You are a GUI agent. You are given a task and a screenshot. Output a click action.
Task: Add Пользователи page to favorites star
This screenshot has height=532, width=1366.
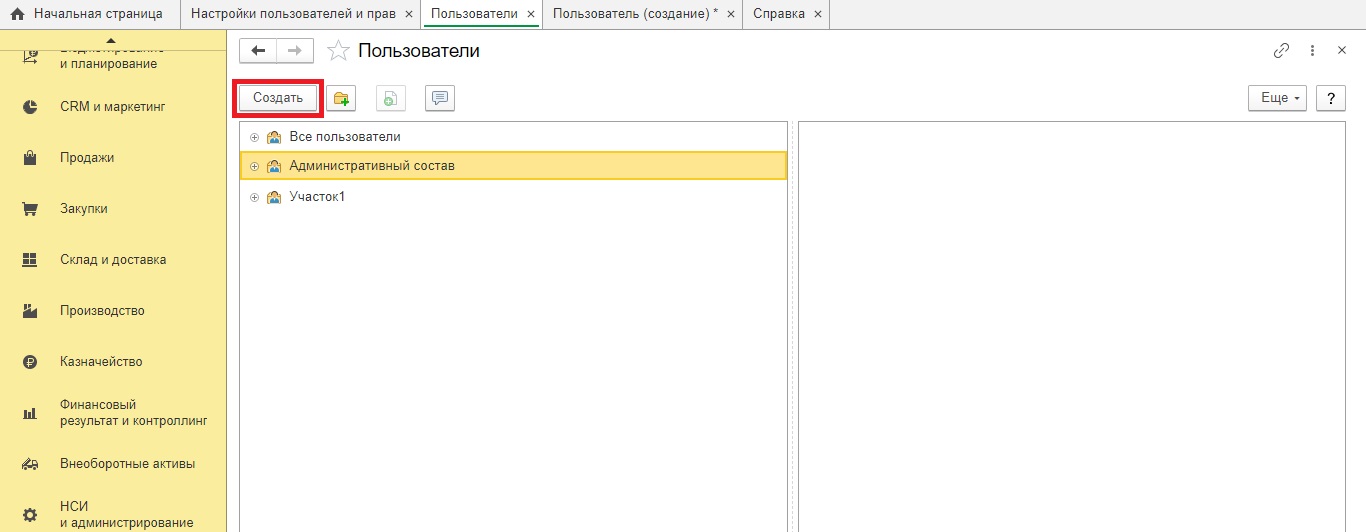(339, 51)
